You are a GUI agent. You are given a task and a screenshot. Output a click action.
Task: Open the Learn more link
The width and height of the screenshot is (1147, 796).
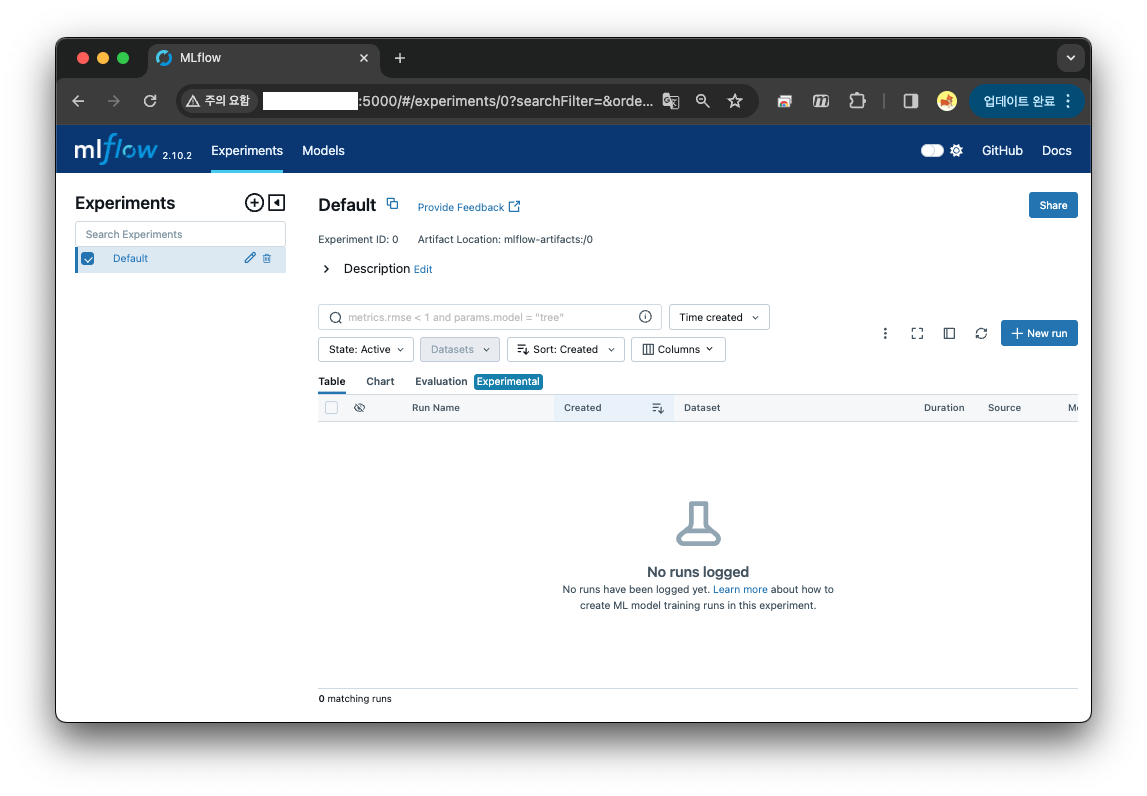[740, 590]
